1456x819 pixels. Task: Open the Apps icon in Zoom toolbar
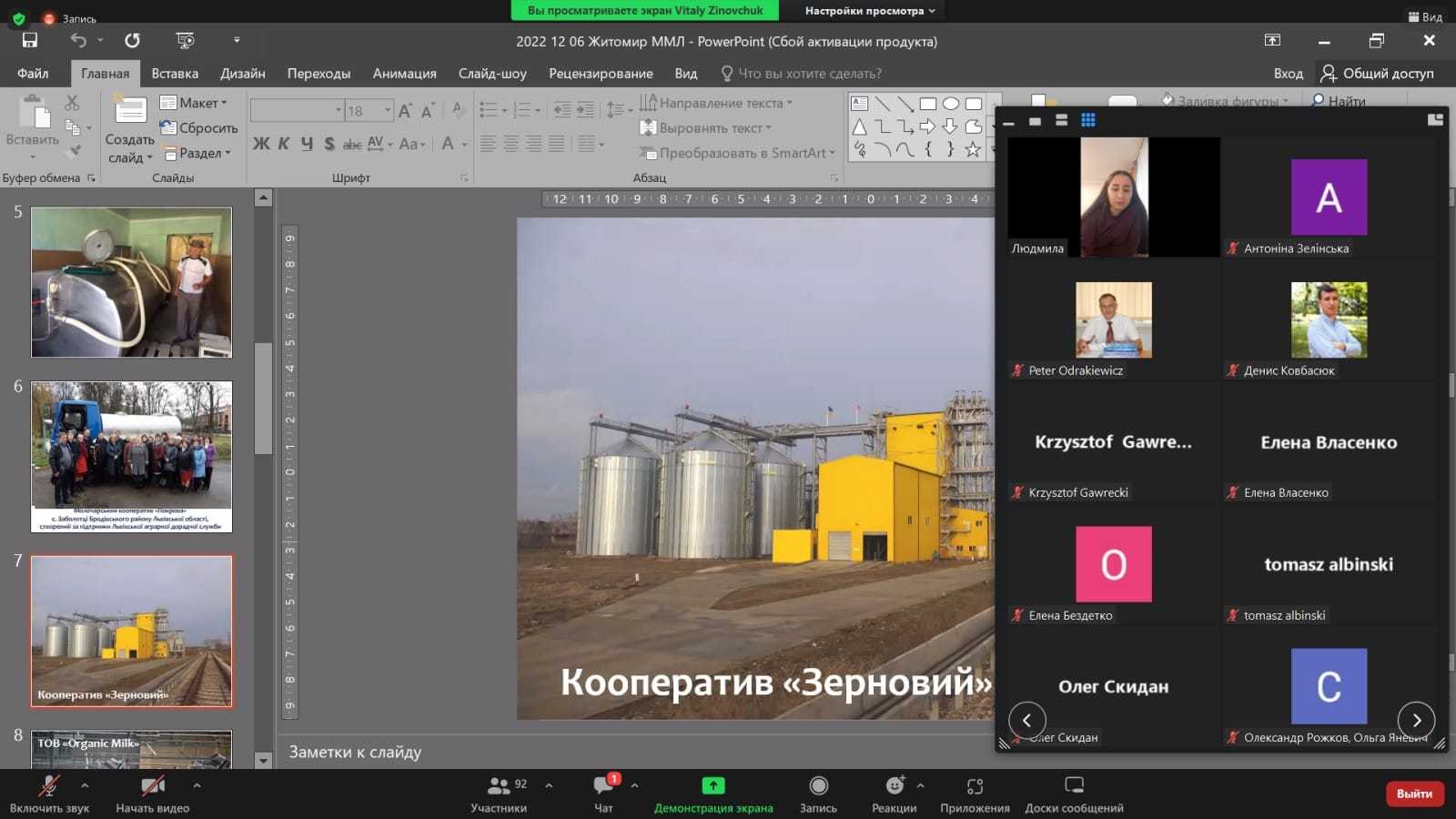coord(975,786)
